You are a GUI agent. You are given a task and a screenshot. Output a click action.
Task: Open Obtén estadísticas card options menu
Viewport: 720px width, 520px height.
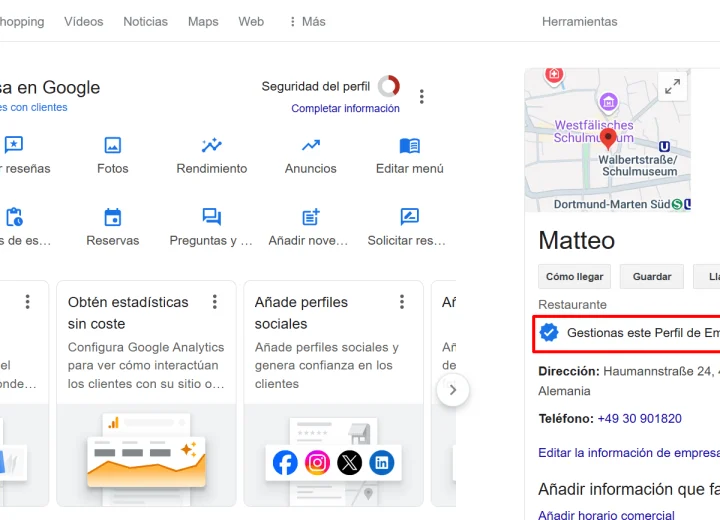[x=214, y=302]
